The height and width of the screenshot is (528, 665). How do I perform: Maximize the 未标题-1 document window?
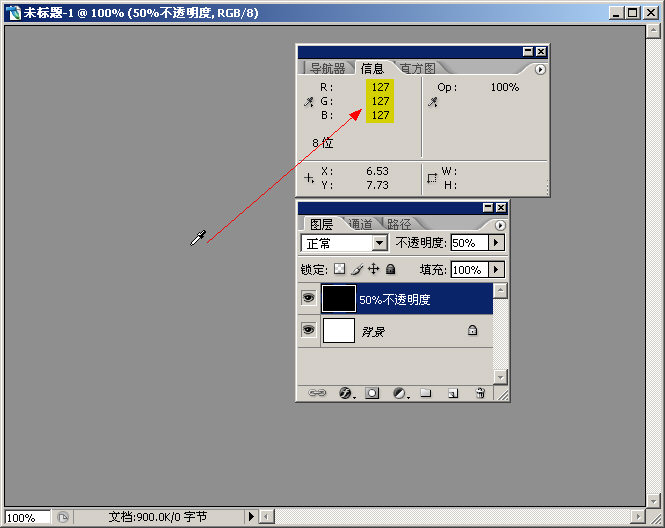coord(633,13)
